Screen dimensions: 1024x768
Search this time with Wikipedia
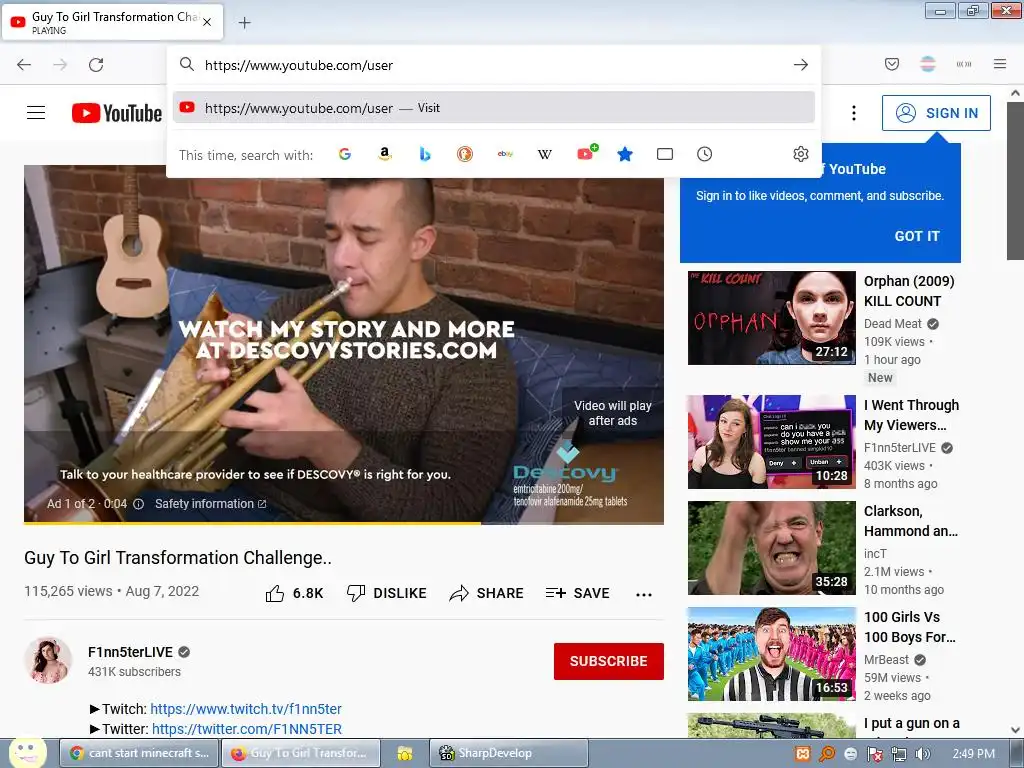coord(545,154)
